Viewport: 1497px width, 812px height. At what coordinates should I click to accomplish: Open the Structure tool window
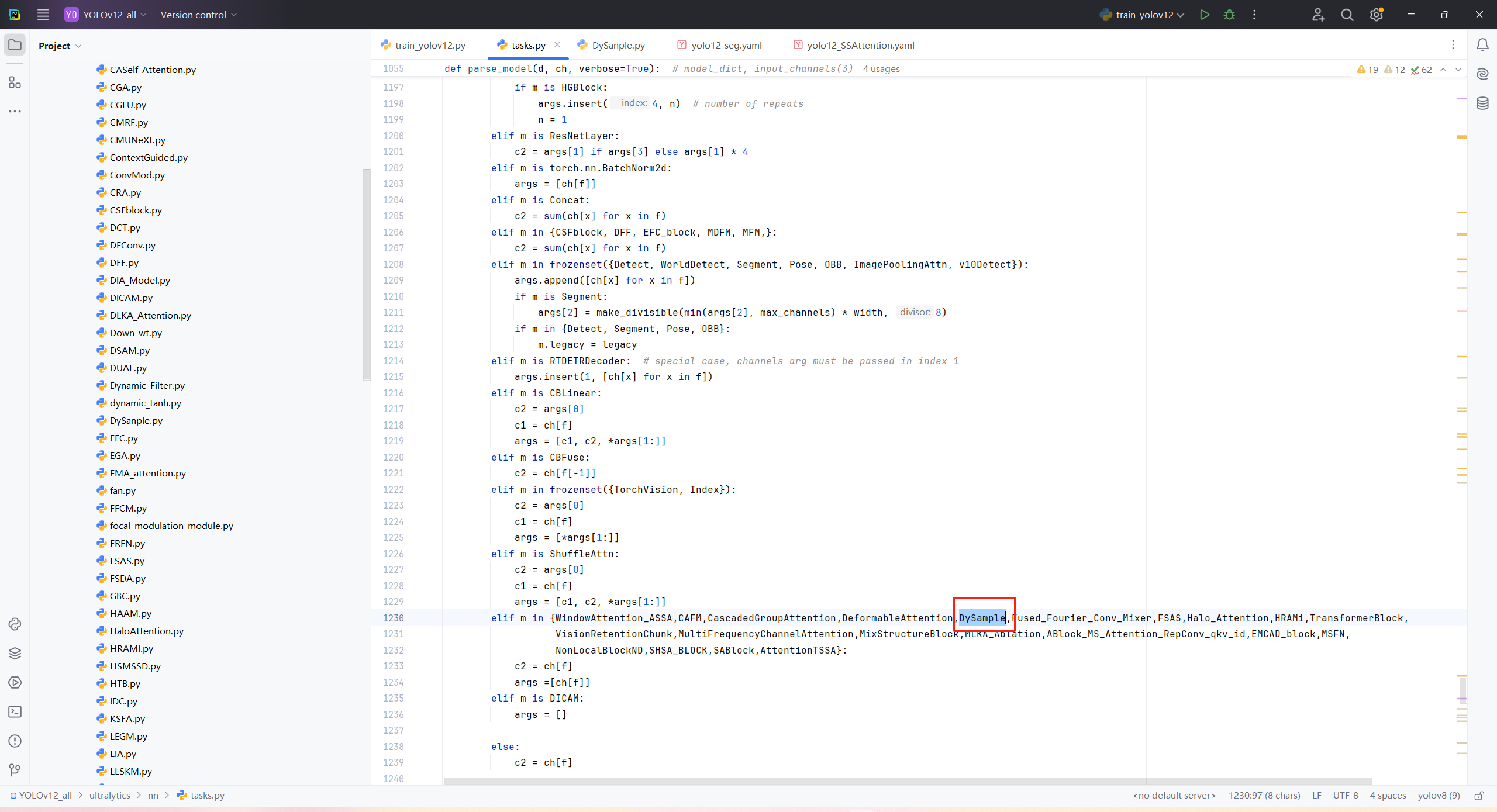tap(15, 82)
